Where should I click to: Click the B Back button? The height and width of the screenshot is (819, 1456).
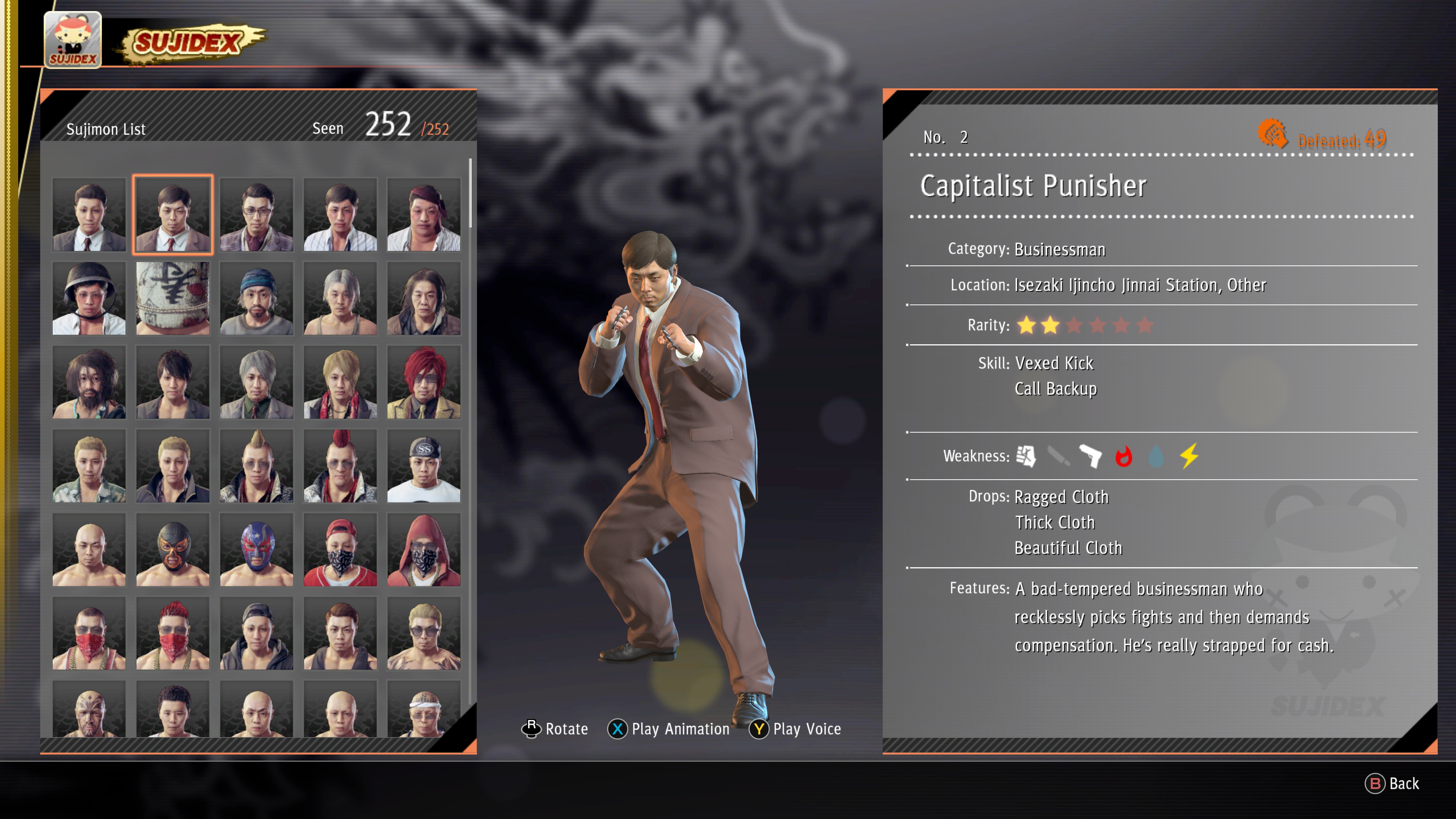tap(1392, 783)
